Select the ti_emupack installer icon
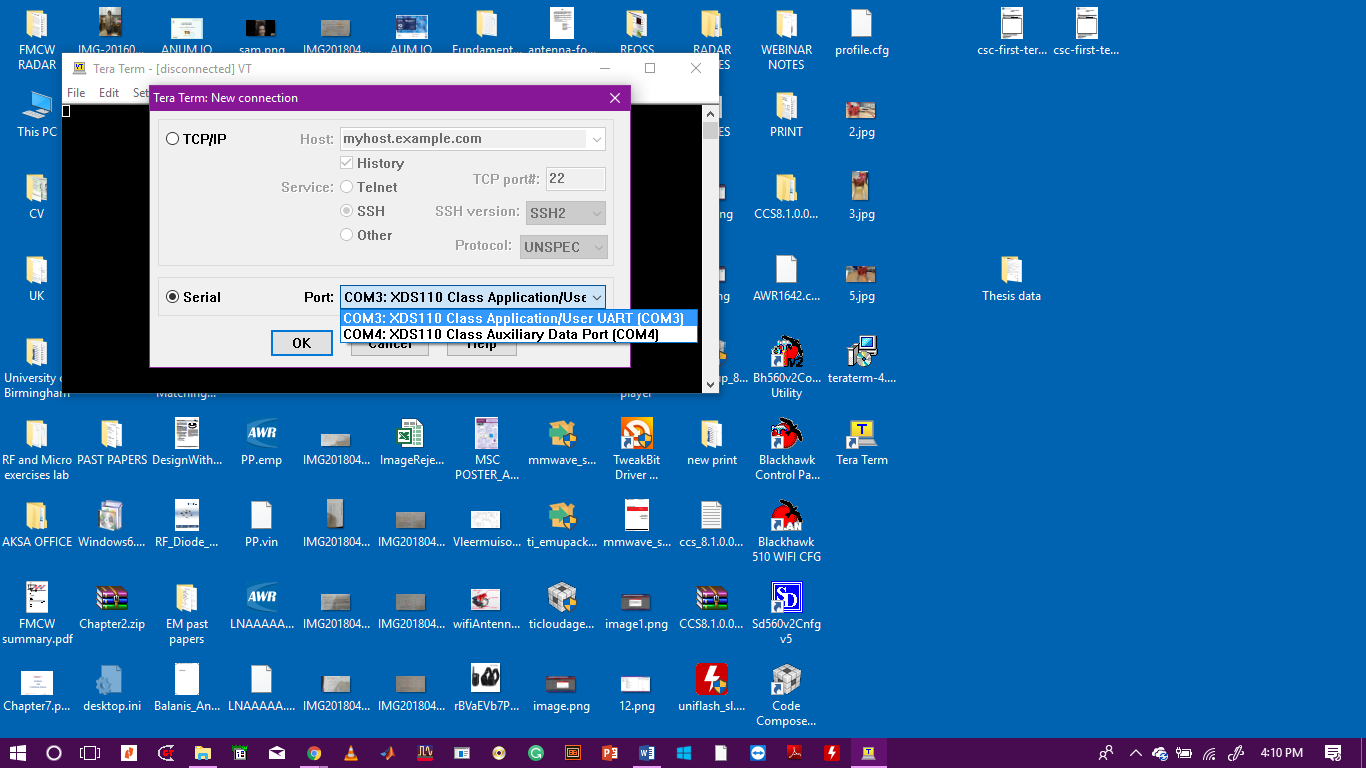 coord(562,524)
